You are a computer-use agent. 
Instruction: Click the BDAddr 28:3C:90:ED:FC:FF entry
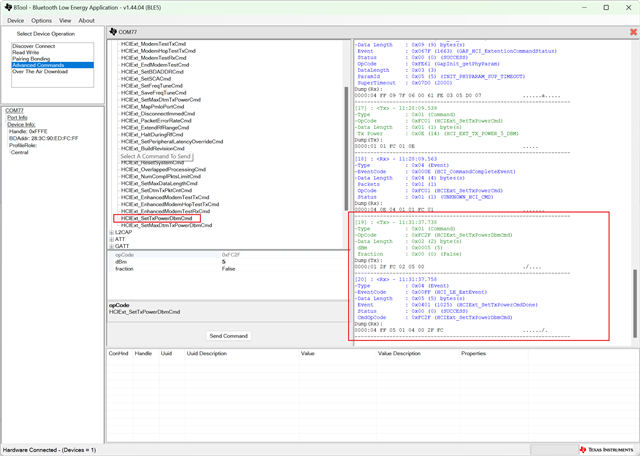coord(43,138)
